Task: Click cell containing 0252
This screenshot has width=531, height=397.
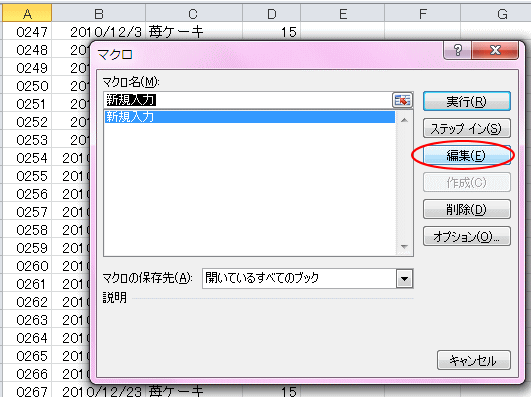Action: point(27,122)
